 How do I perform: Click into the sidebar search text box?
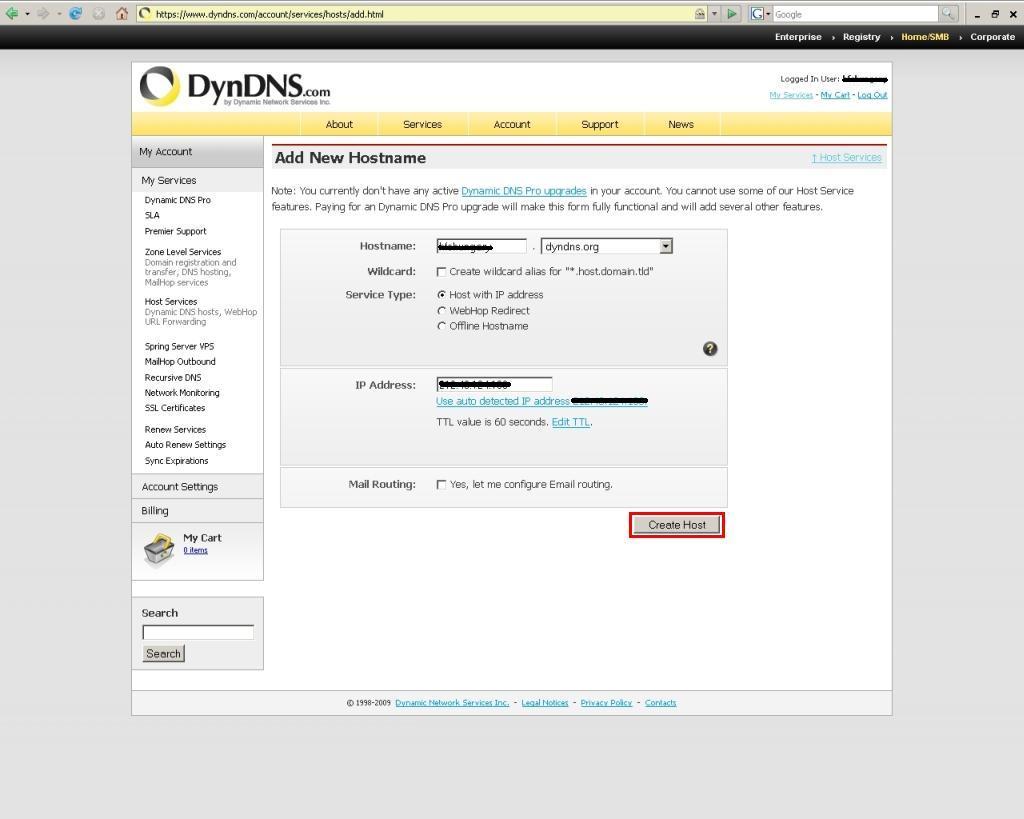click(198, 632)
